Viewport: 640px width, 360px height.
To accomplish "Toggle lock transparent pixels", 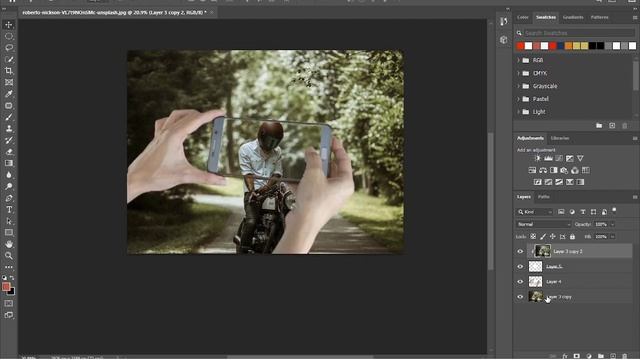I will pyautogui.click(x=533, y=237).
